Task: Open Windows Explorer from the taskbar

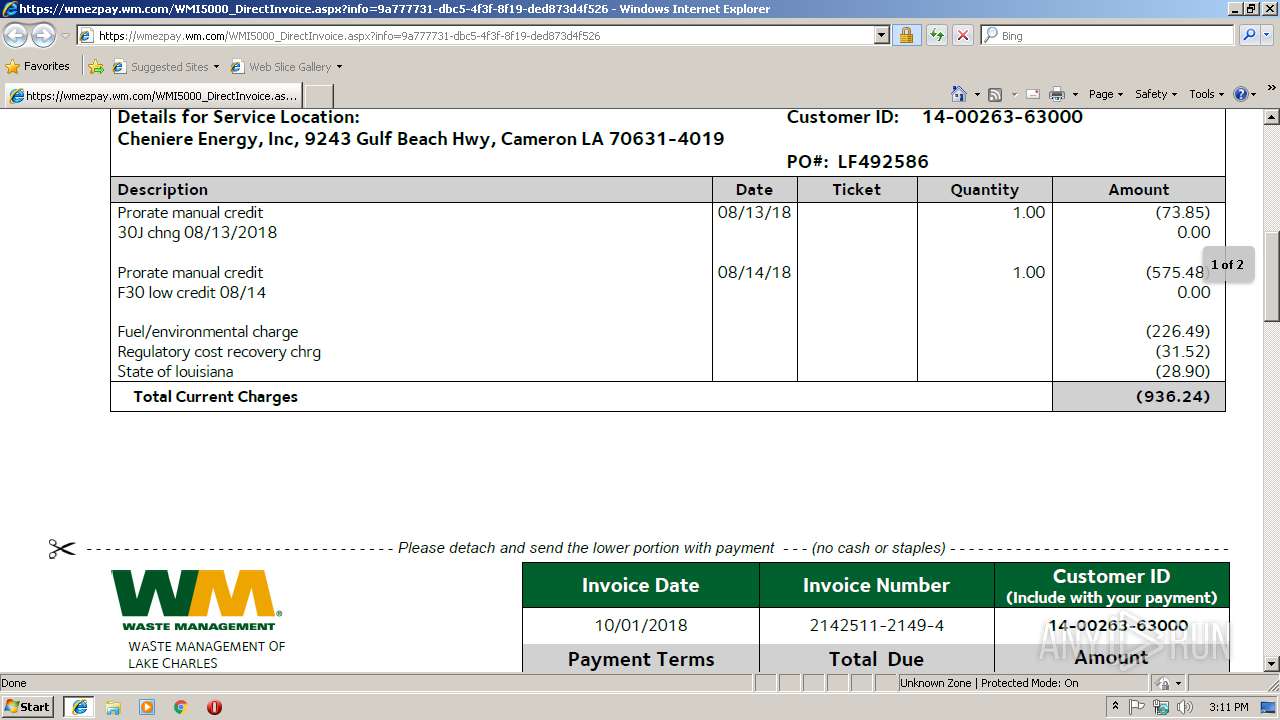Action: 113,706
